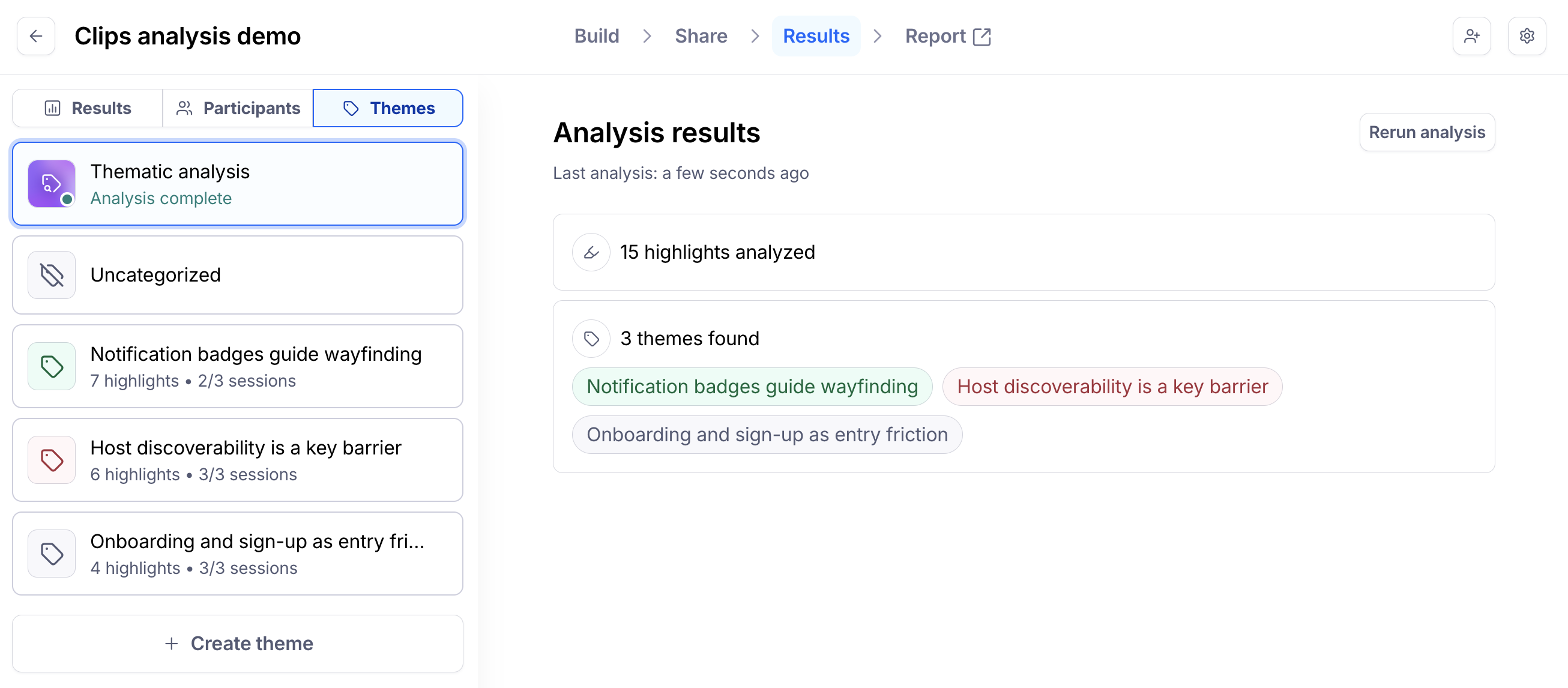Select the Themes tab

coord(388,109)
